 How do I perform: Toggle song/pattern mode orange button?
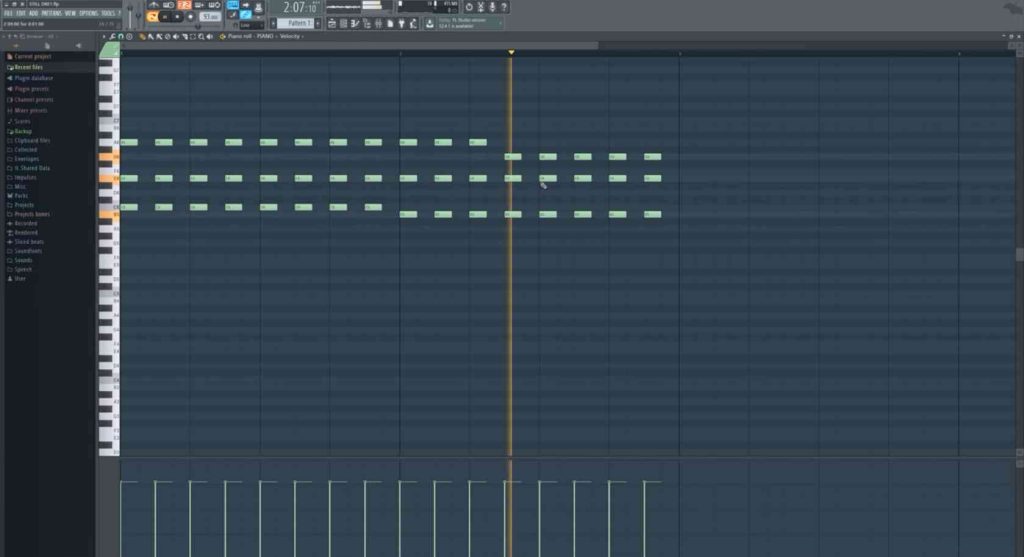[153, 17]
